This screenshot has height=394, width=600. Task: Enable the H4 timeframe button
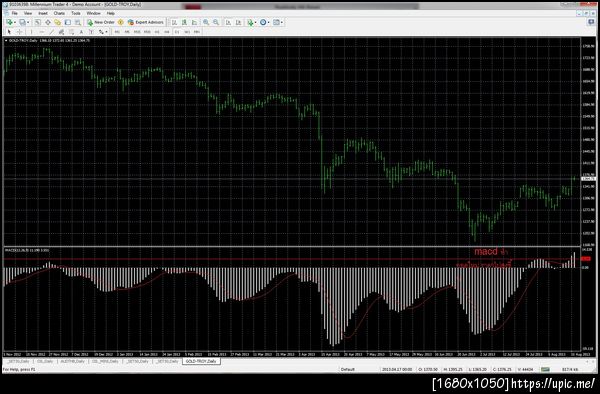167,32
